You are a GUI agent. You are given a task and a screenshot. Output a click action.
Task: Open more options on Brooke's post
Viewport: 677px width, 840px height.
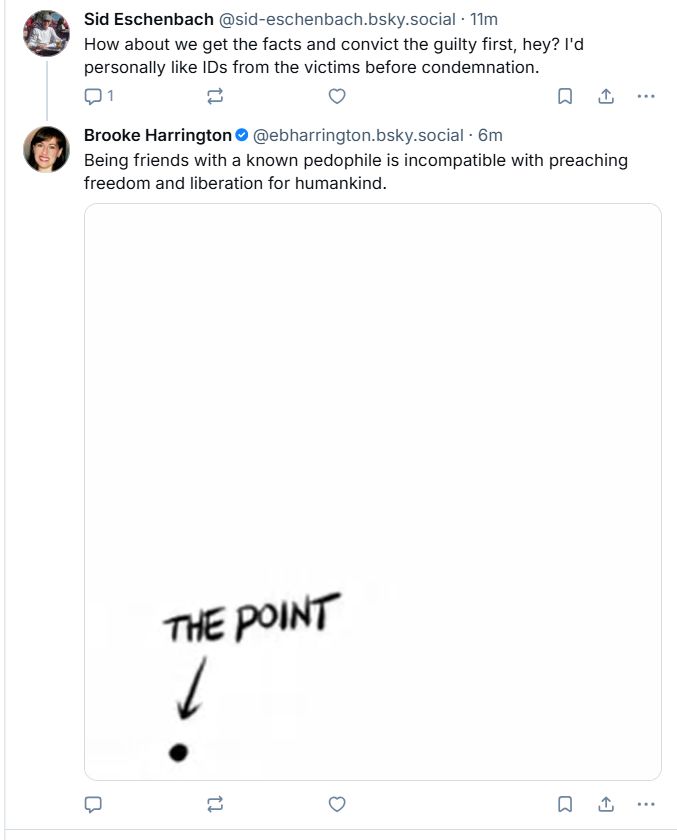pyautogui.click(x=646, y=804)
